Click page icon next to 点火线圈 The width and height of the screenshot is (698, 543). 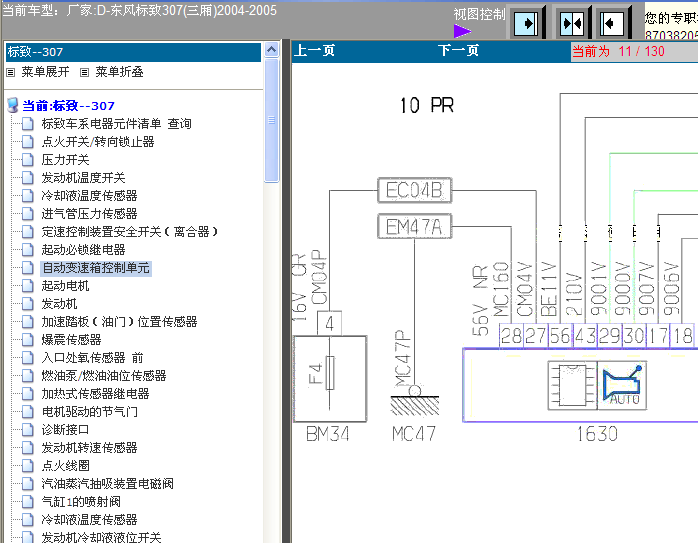point(28,466)
